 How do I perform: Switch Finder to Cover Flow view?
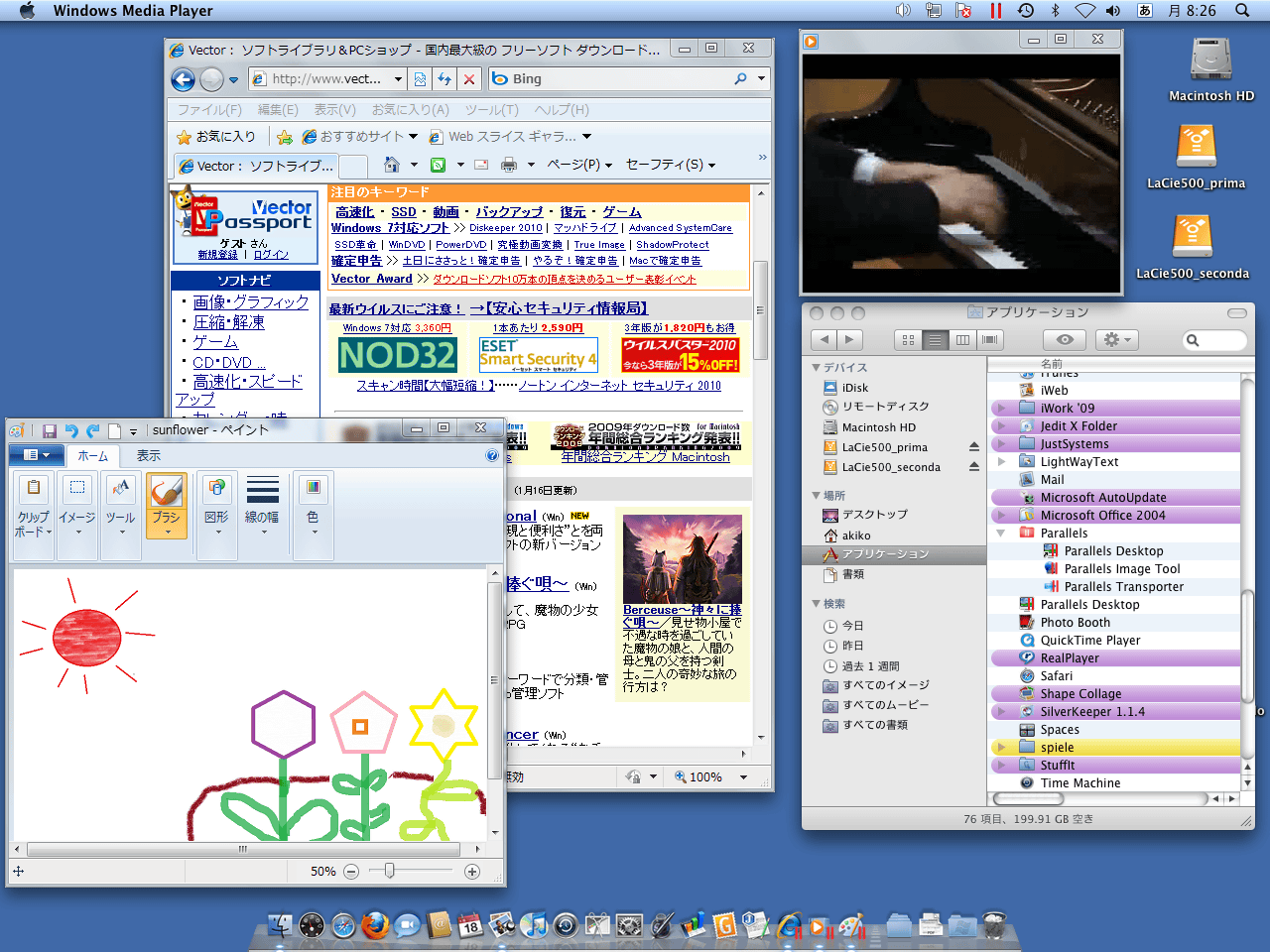(988, 340)
